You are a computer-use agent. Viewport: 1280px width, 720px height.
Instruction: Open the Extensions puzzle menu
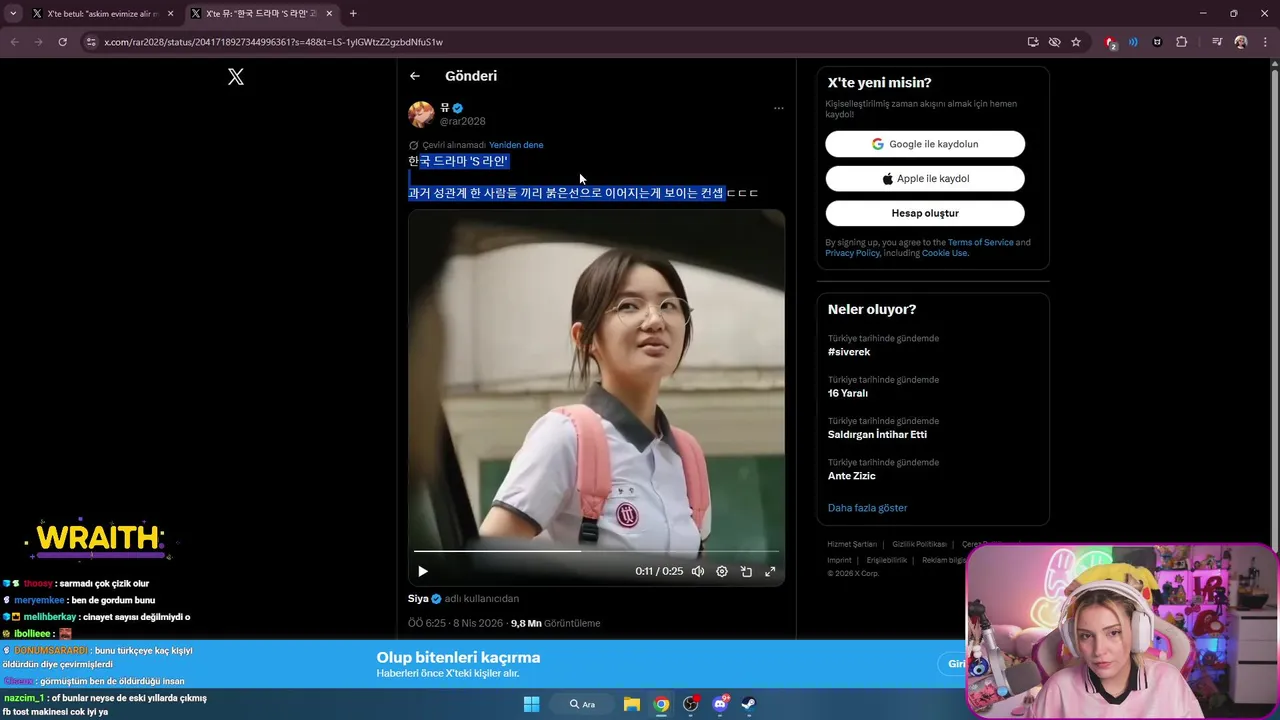[x=1182, y=42]
